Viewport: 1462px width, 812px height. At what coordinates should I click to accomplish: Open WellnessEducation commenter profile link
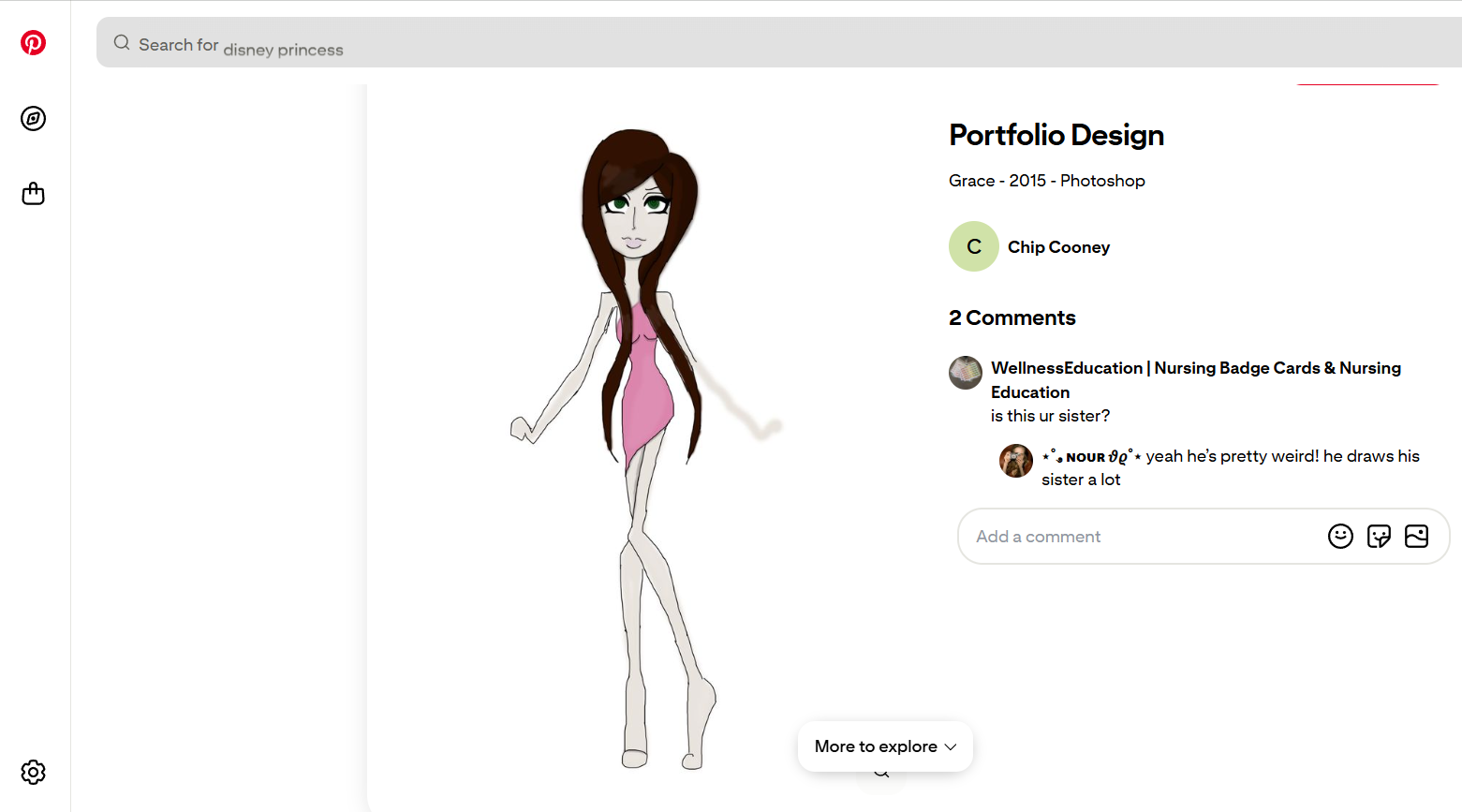coord(1196,380)
